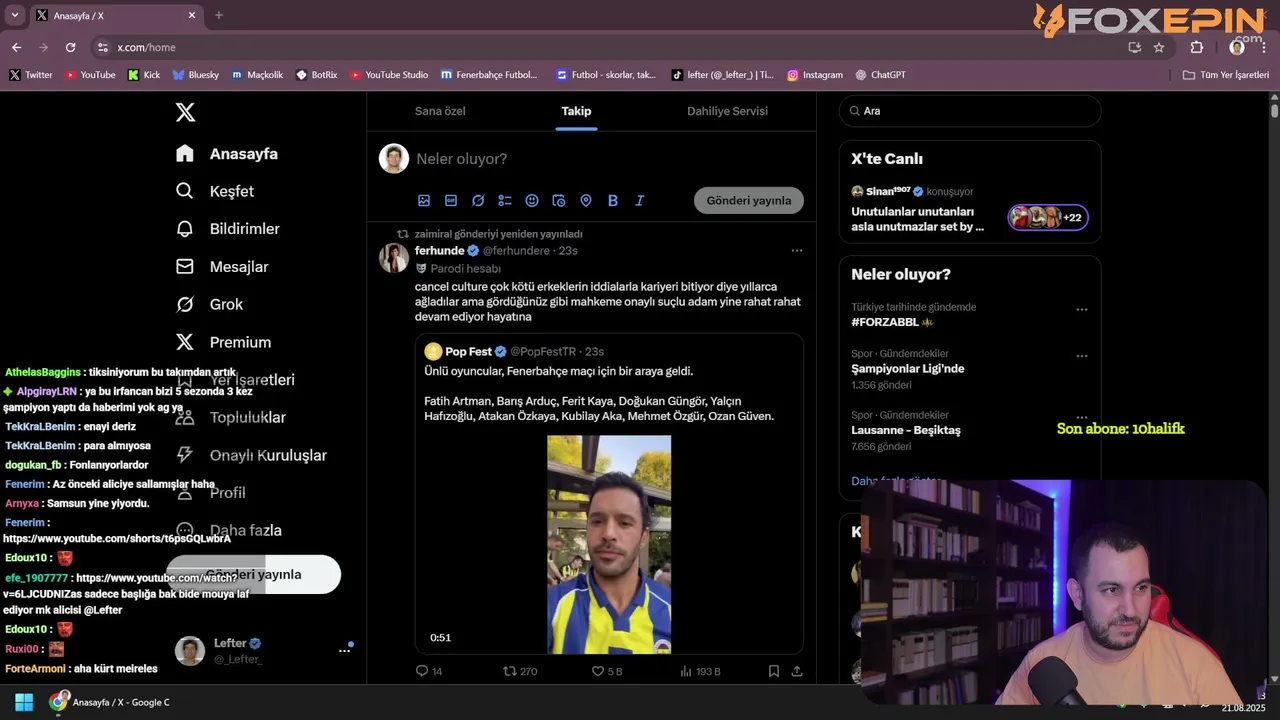The height and width of the screenshot is (720, 1280).
Task: Click Grok enhance icon in composer
Action: (478, 201)
